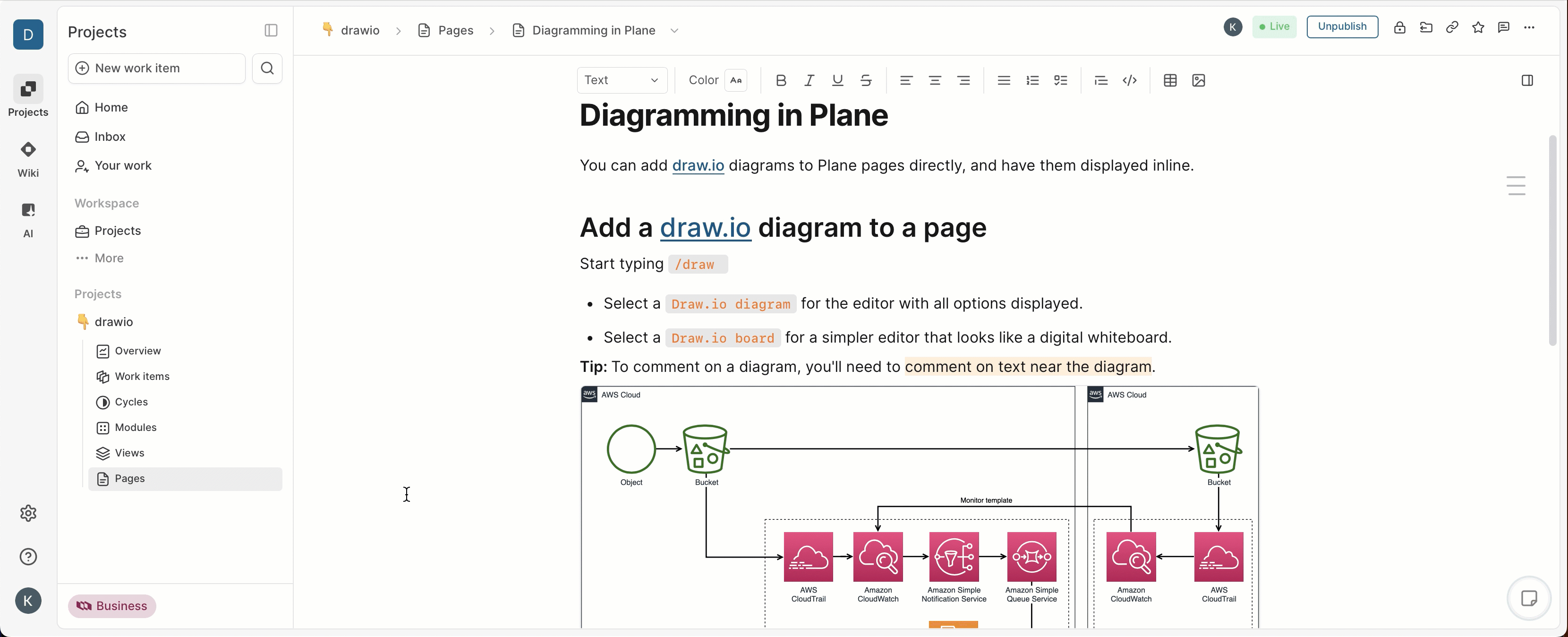
Task: Toggle underline formatting
Action: [x=837, y=80]
